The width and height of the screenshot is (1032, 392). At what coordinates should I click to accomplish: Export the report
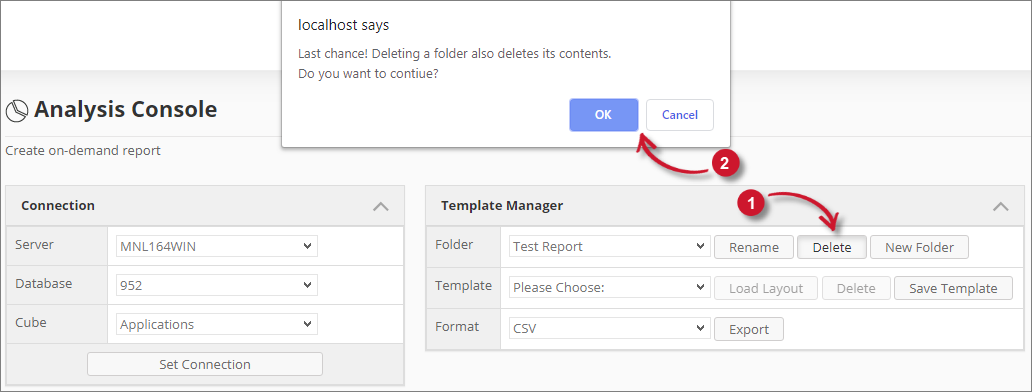[x=749, y=329]
